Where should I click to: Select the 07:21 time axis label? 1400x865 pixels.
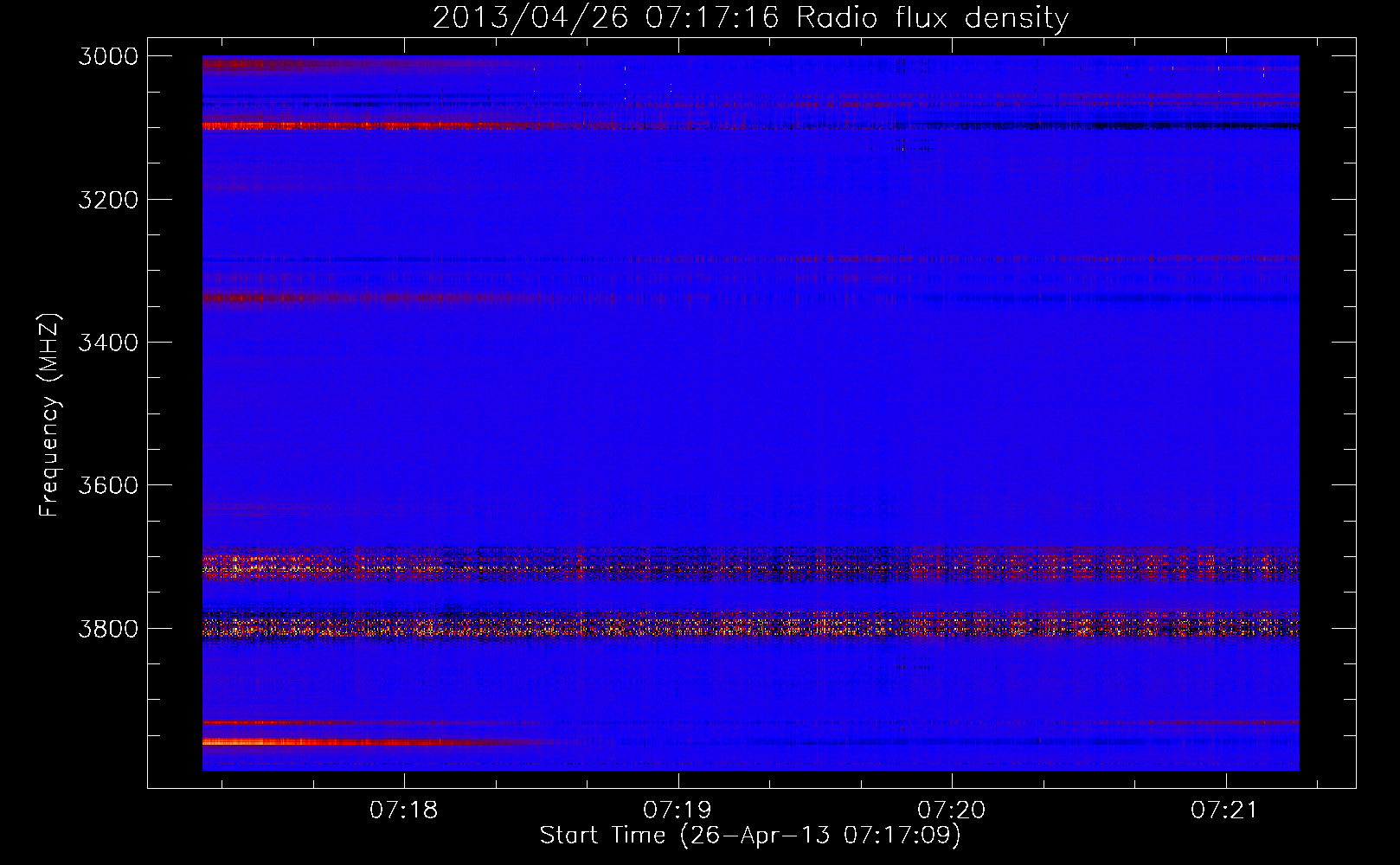1224,811
